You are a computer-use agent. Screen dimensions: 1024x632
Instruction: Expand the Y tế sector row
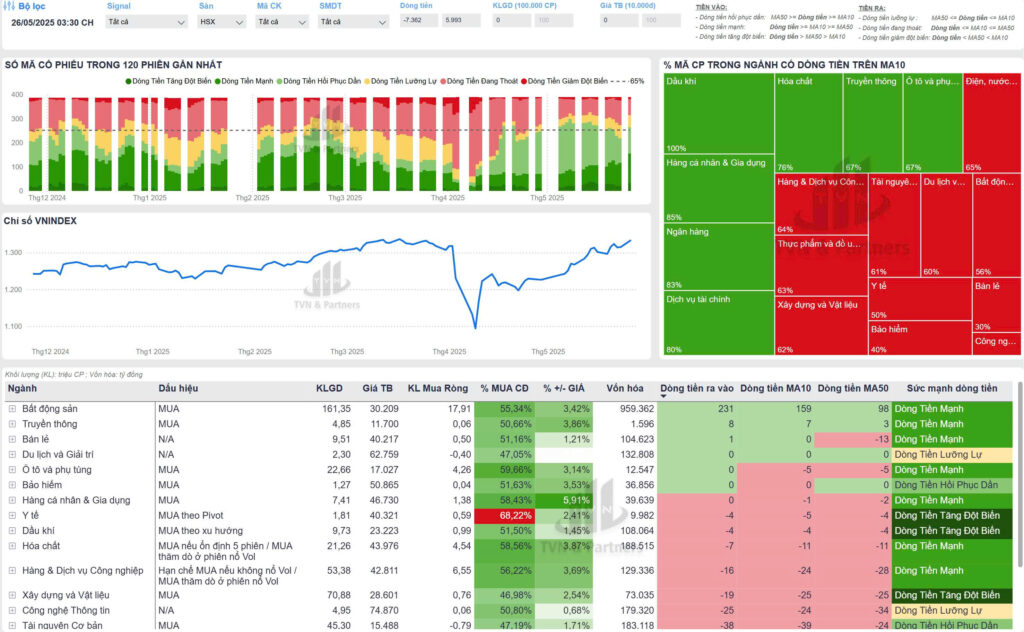tap(12, 516)
